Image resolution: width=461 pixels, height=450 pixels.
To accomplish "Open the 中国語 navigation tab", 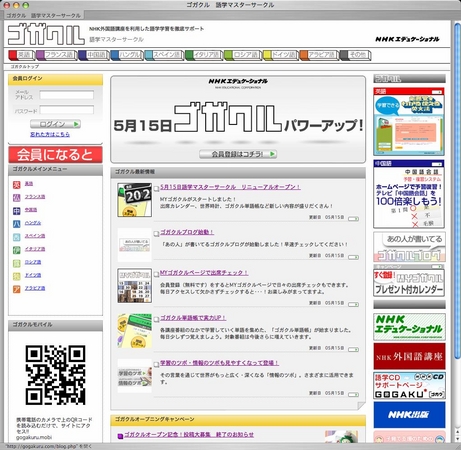I will coord(94,55).
